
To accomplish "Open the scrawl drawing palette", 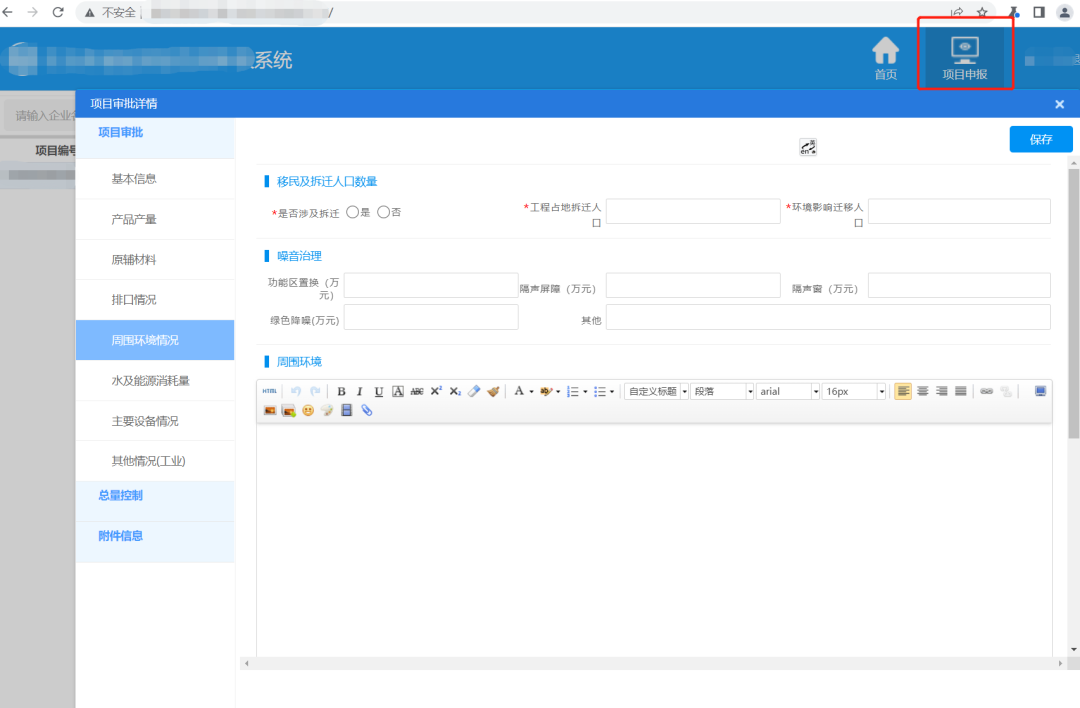I will tap(327, 410).
